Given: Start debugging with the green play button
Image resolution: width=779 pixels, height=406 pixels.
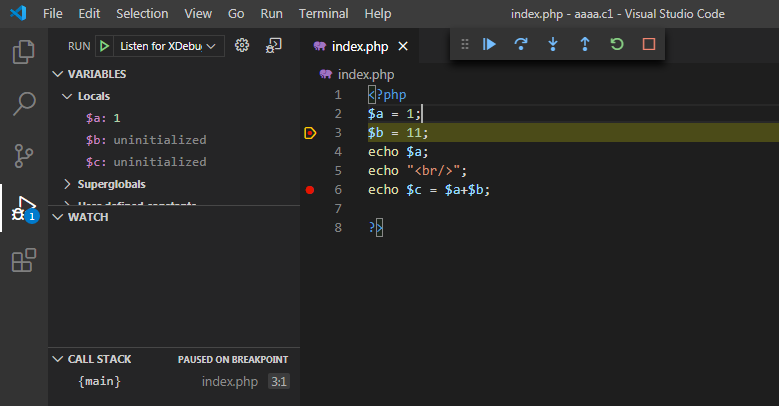Looking at the screenshot, I should [x=104, y=46].
